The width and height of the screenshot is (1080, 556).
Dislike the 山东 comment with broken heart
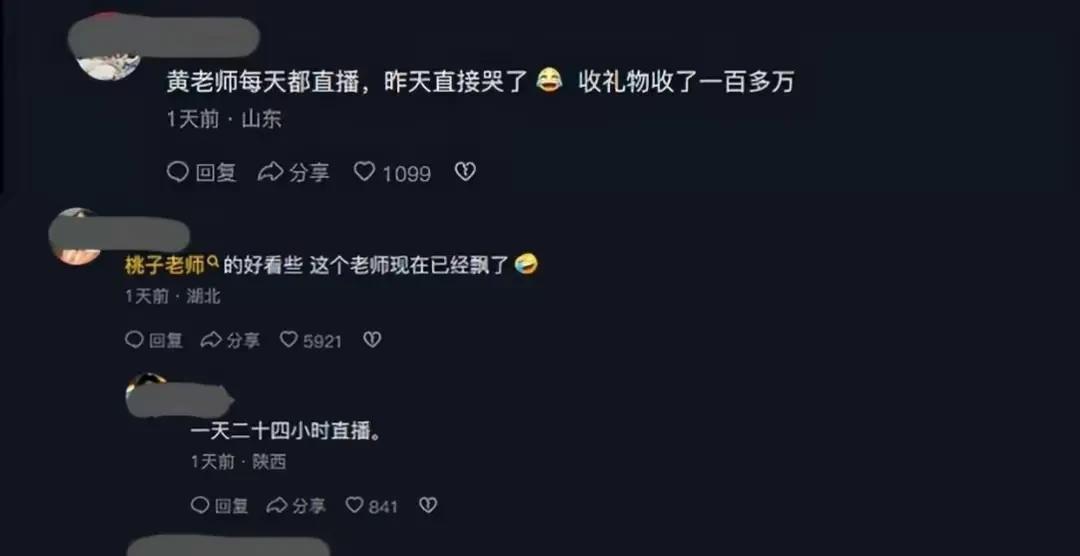(465, 172)
